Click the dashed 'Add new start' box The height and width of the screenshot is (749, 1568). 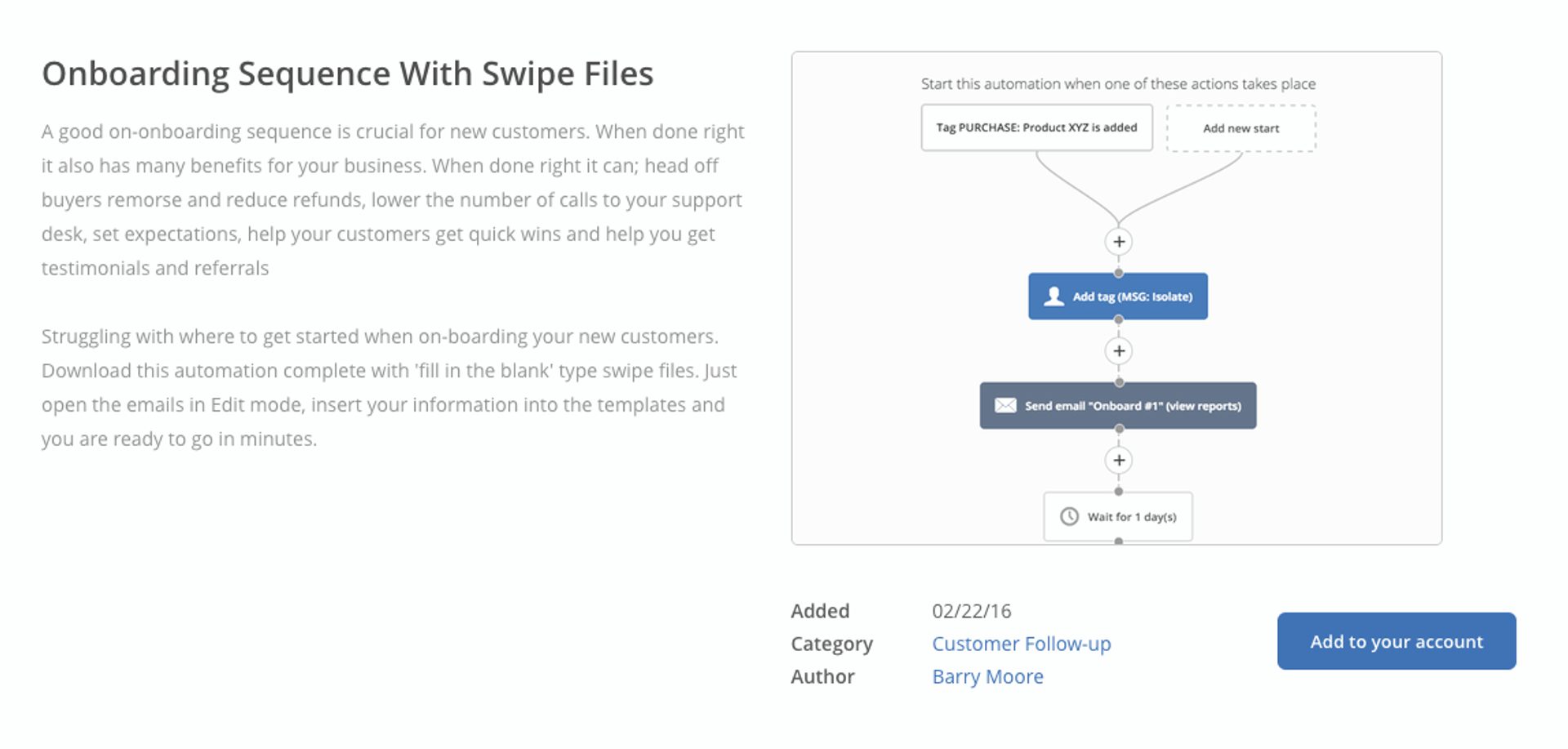click(x=1241, y=128)
